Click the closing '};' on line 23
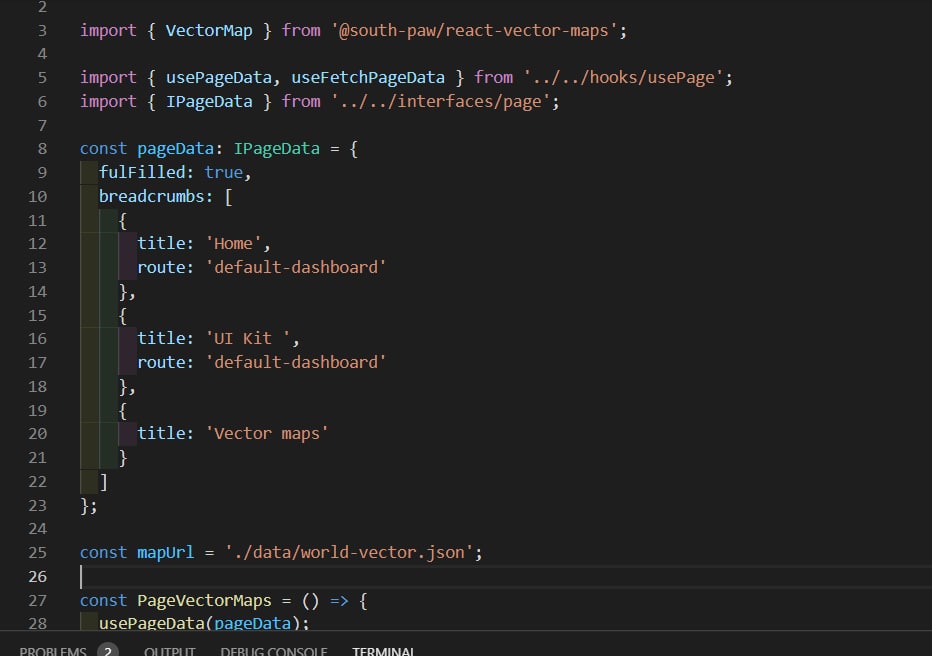 (x=89, y=506)
